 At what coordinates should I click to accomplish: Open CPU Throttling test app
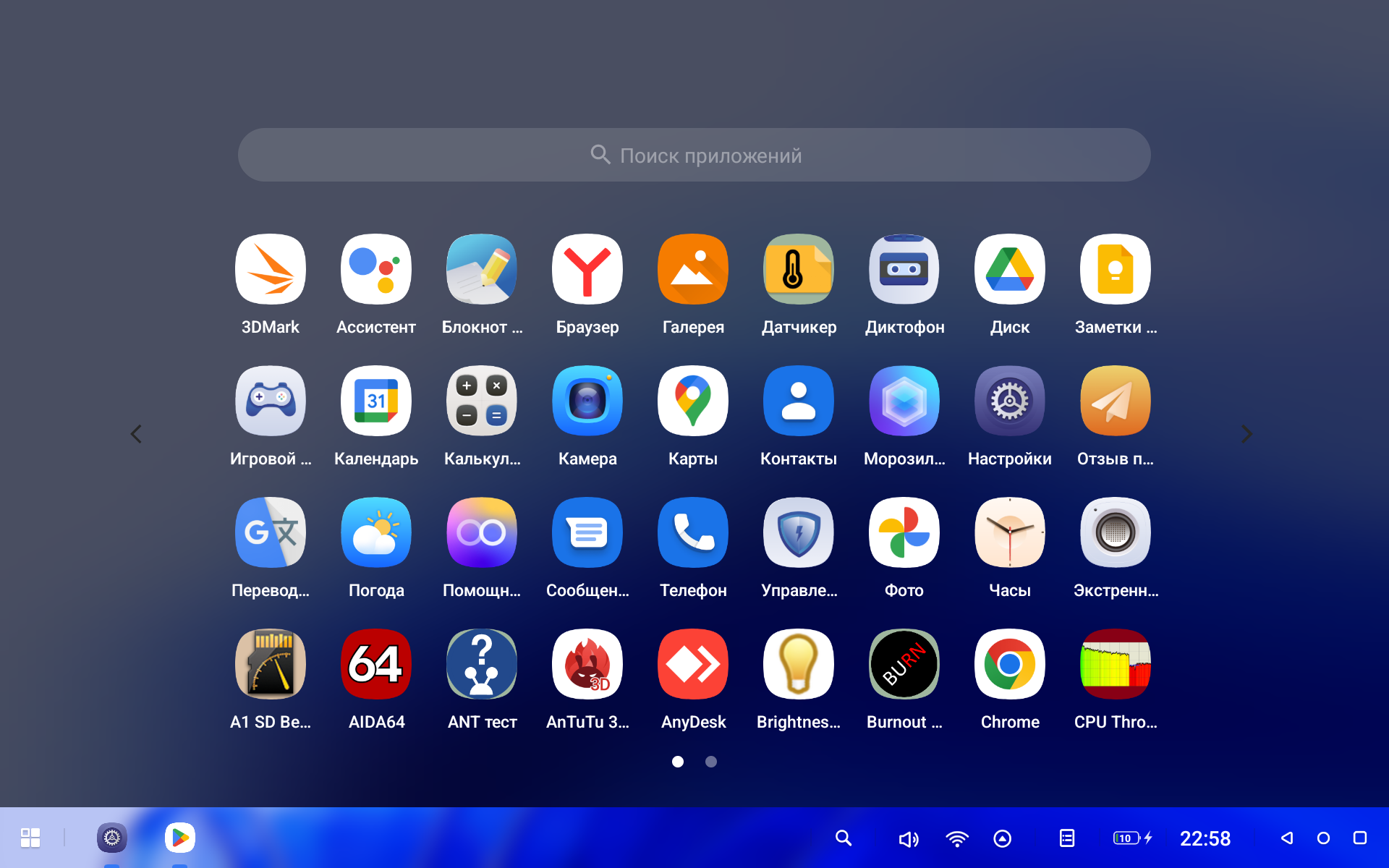(1115, 664)
